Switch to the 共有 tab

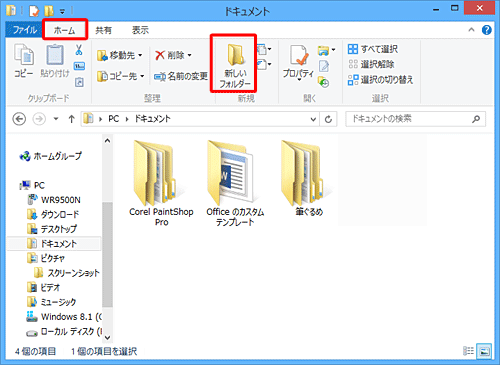104,30
